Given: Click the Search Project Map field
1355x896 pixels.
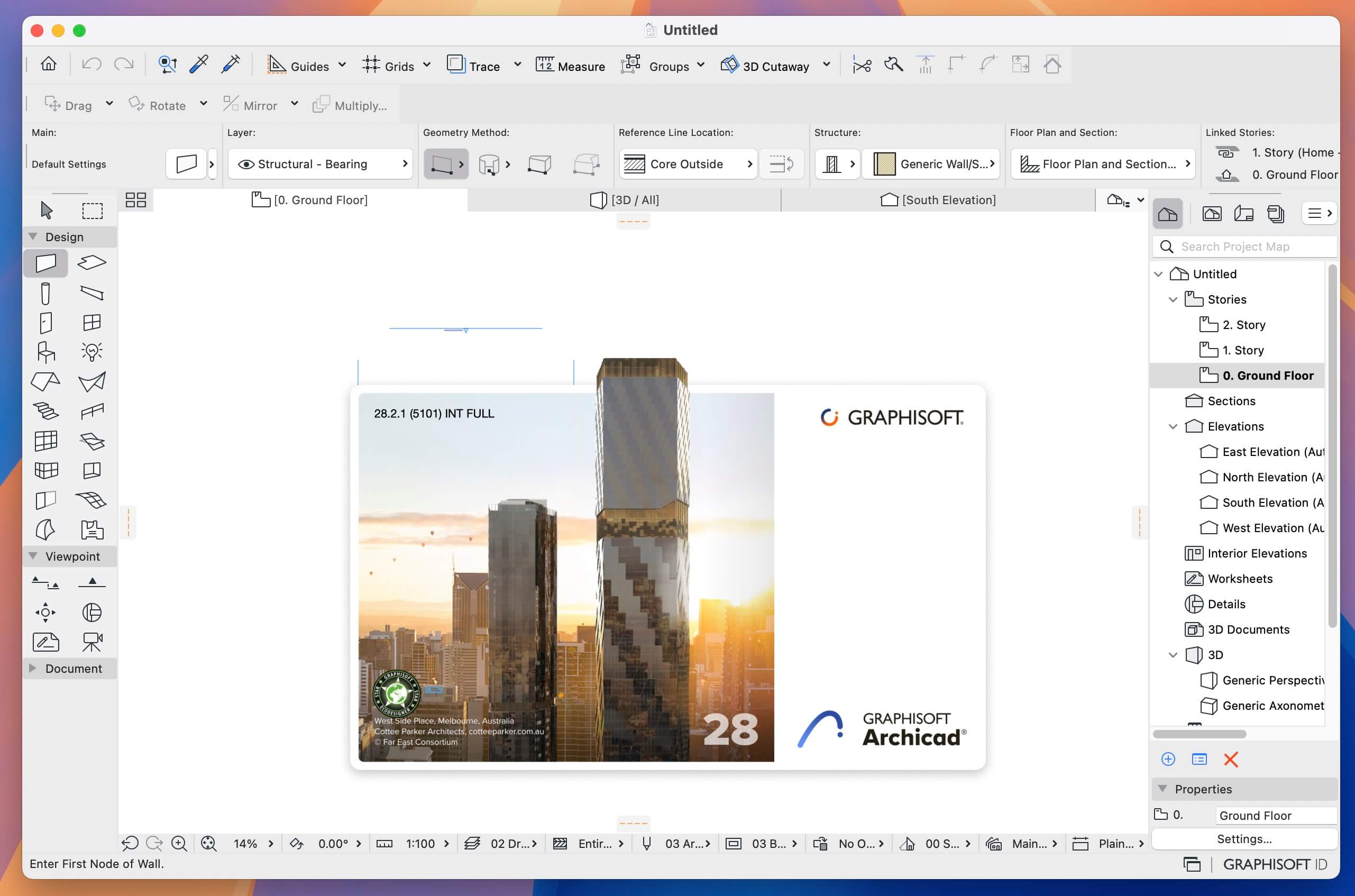Looking at the screenshot, I should point(1245,246).
